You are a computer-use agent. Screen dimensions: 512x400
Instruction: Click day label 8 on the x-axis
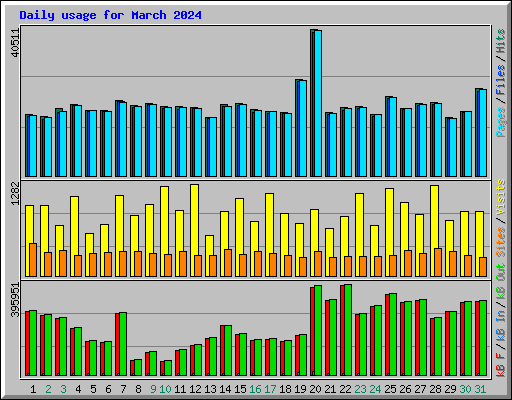[138, 389]
